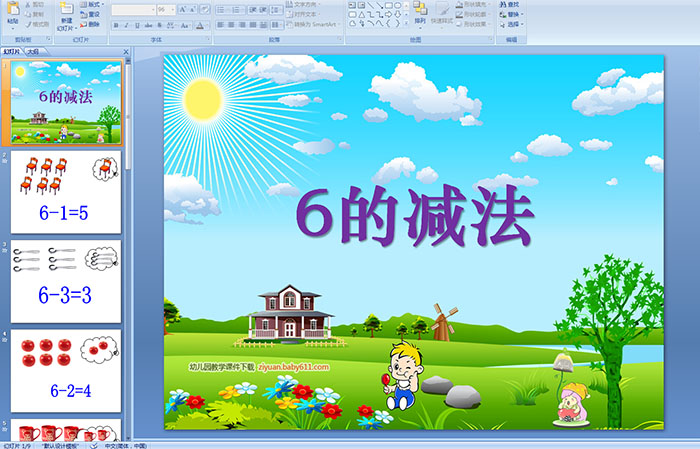Open the Select (选择) dropdown
This screenshot has height=449, width=700.
pyautogui.click(x=512, y=24)
